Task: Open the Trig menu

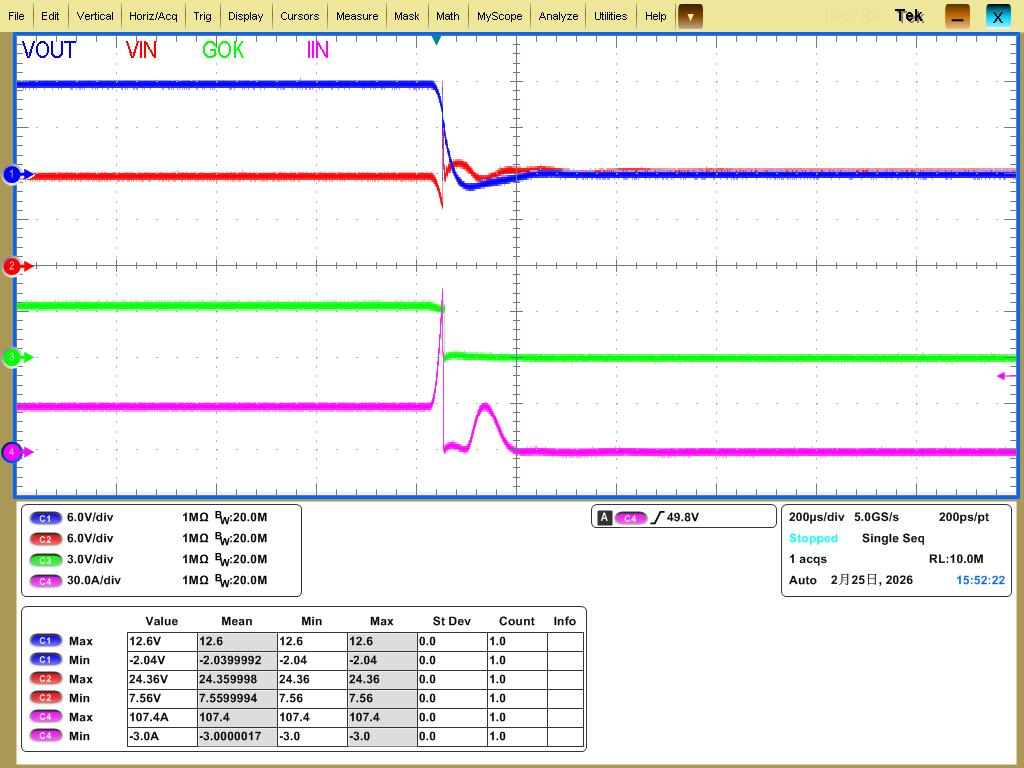Action: [x=202, y=16]
